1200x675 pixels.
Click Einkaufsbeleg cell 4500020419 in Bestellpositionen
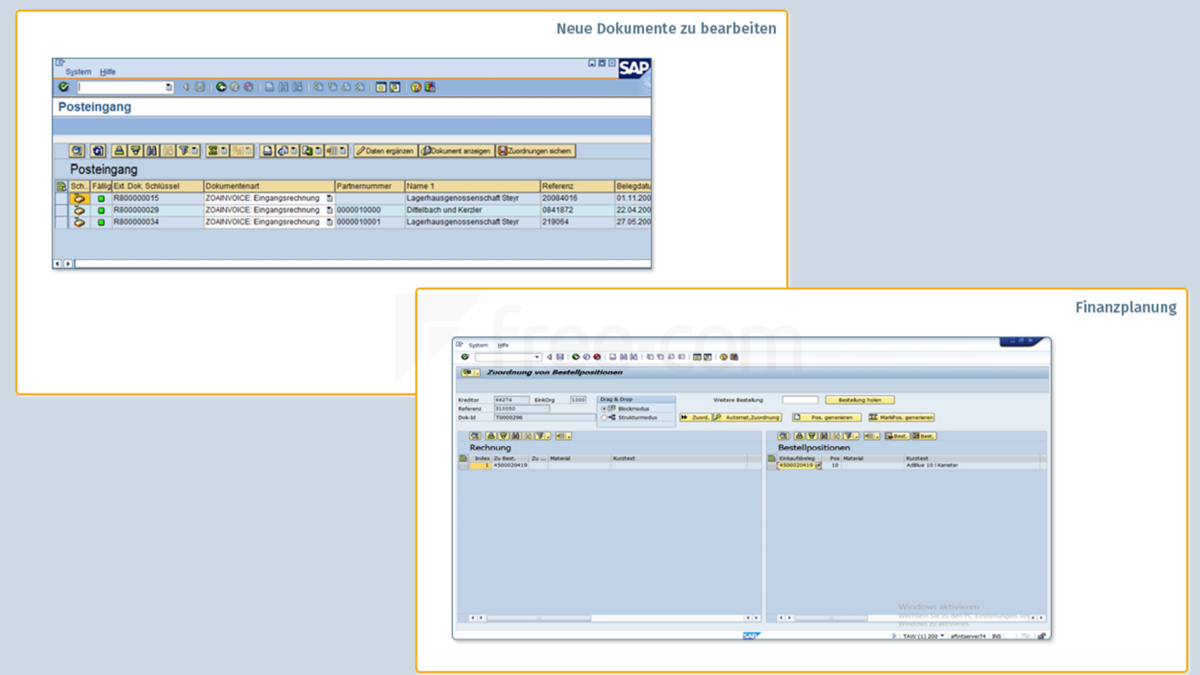tap(797, 465)
